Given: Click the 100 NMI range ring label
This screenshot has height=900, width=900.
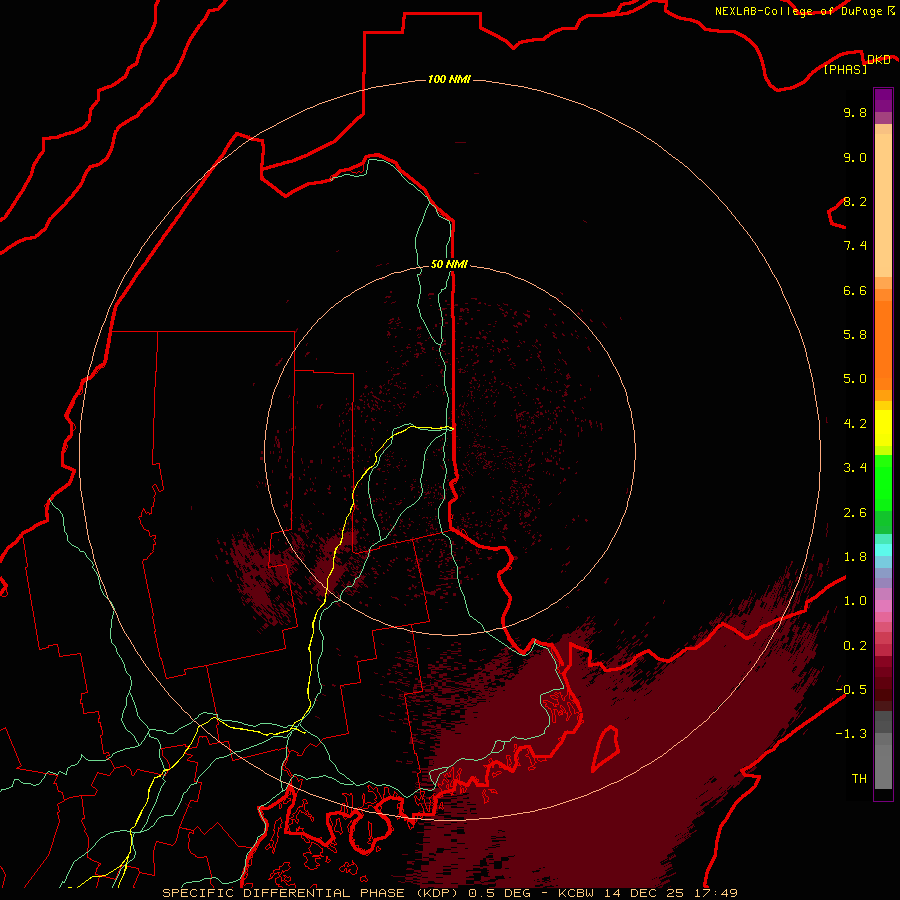Looking at the screenshot, I should coord(449,79).
